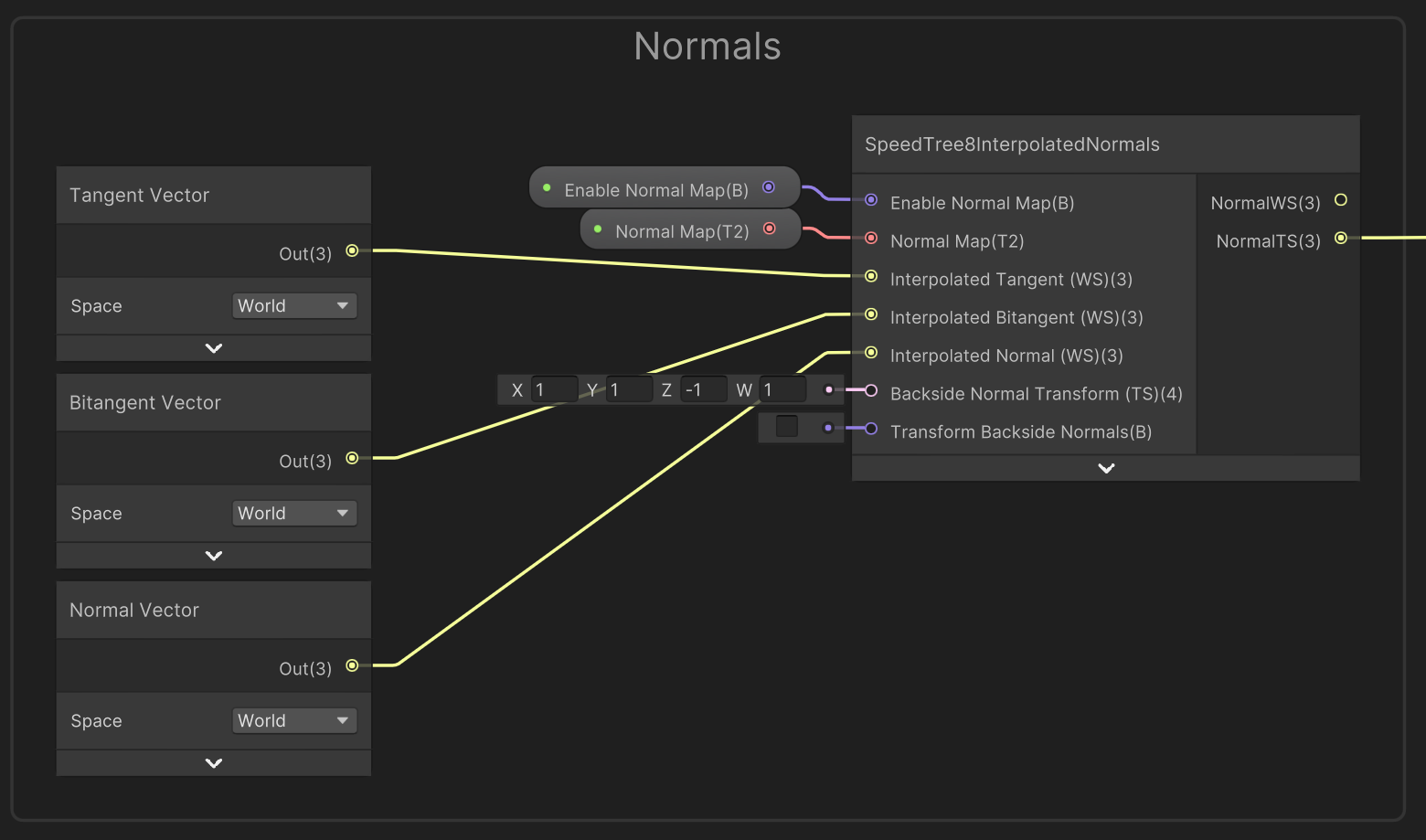The width and height of the screenshot is (1426, 840).
Task: Select Bitangent Vector node title
Action: point(145,403)
